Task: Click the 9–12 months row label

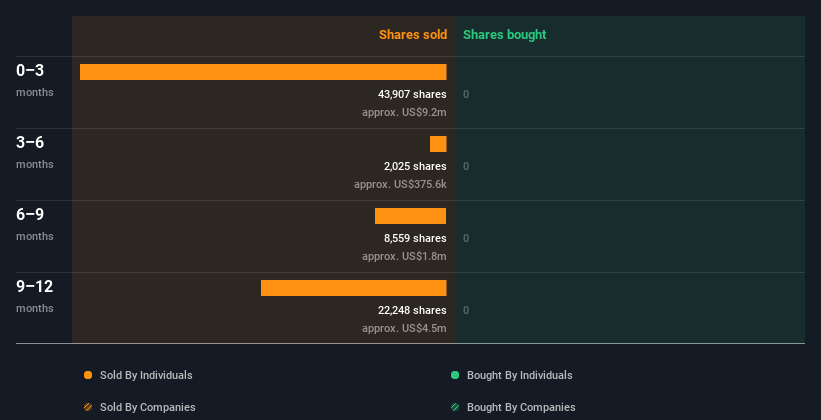Action: [35, 295]
